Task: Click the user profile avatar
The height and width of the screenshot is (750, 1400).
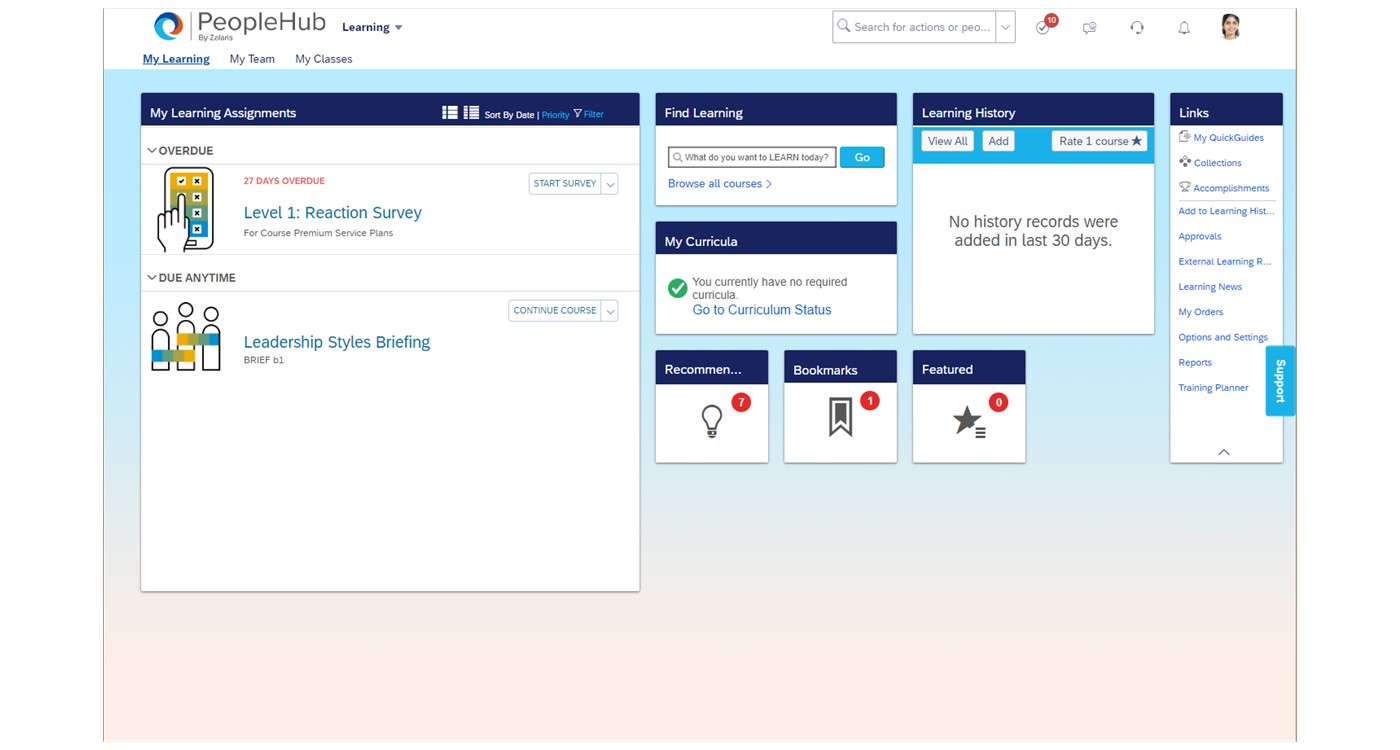Action: click(1231, 27)
